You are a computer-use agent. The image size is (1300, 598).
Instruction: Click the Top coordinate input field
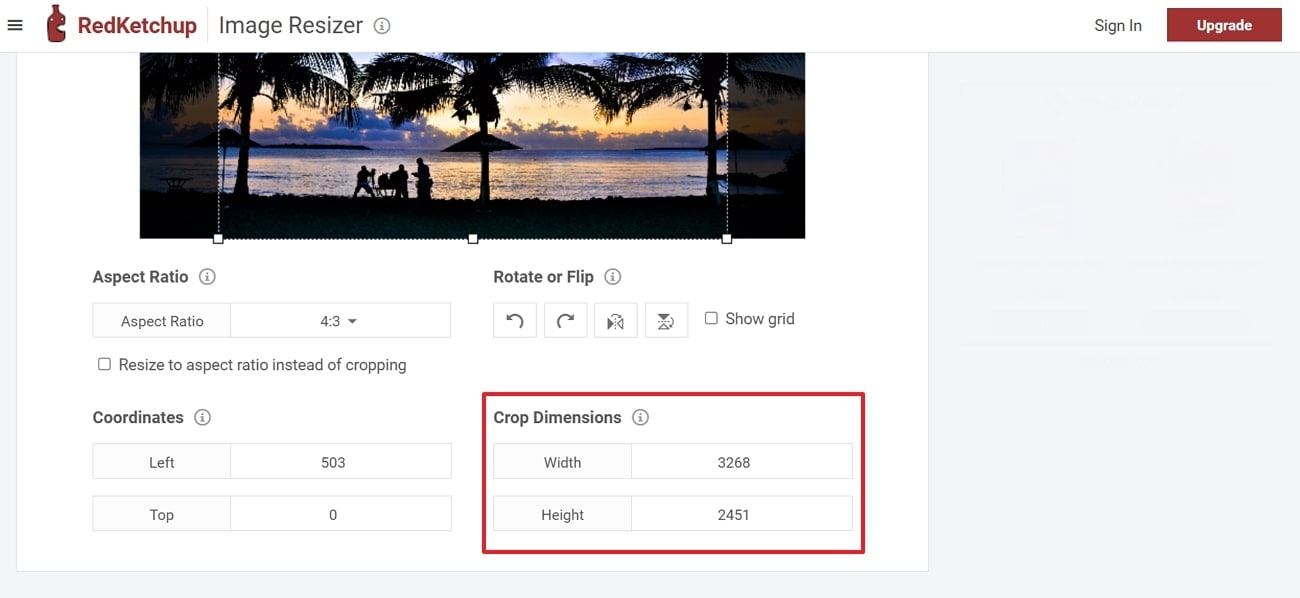click(x=340, y=514)
